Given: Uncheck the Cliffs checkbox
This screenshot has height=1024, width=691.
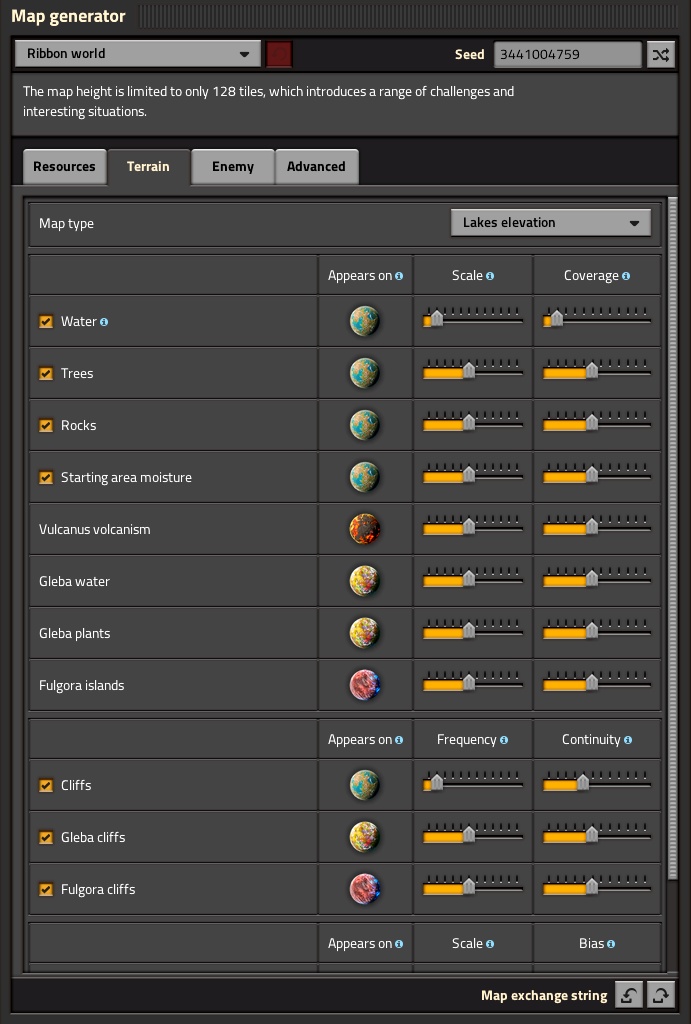Looking at the screenshot, I should tap(46, 785).
